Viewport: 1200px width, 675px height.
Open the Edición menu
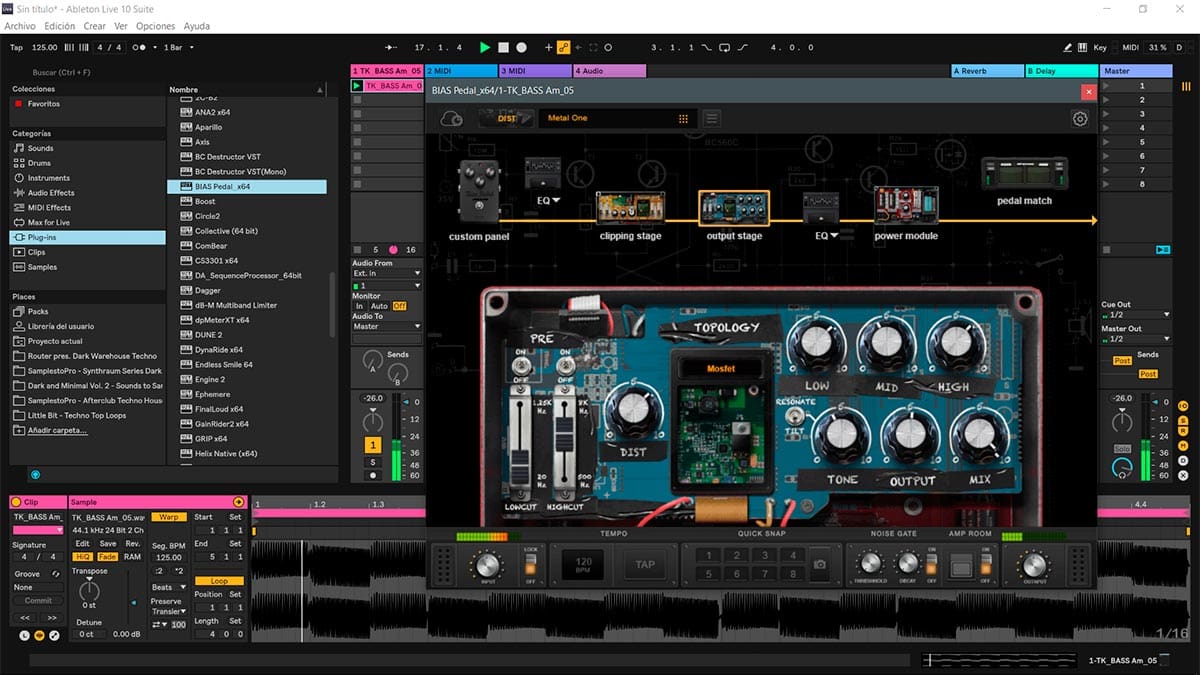tap(60, 26)
